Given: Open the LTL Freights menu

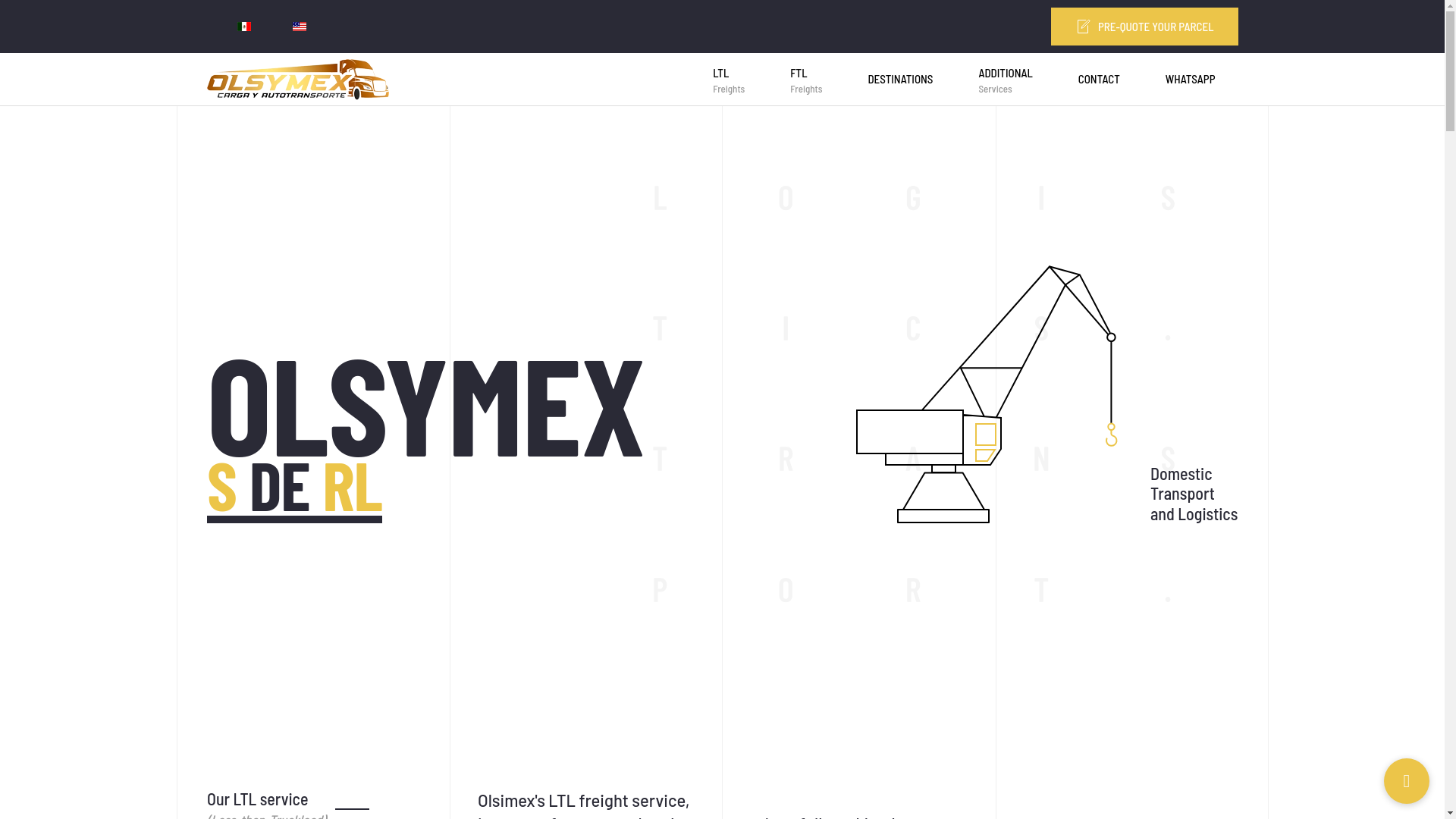Looking at the screenshot, I should coord(729,80).
